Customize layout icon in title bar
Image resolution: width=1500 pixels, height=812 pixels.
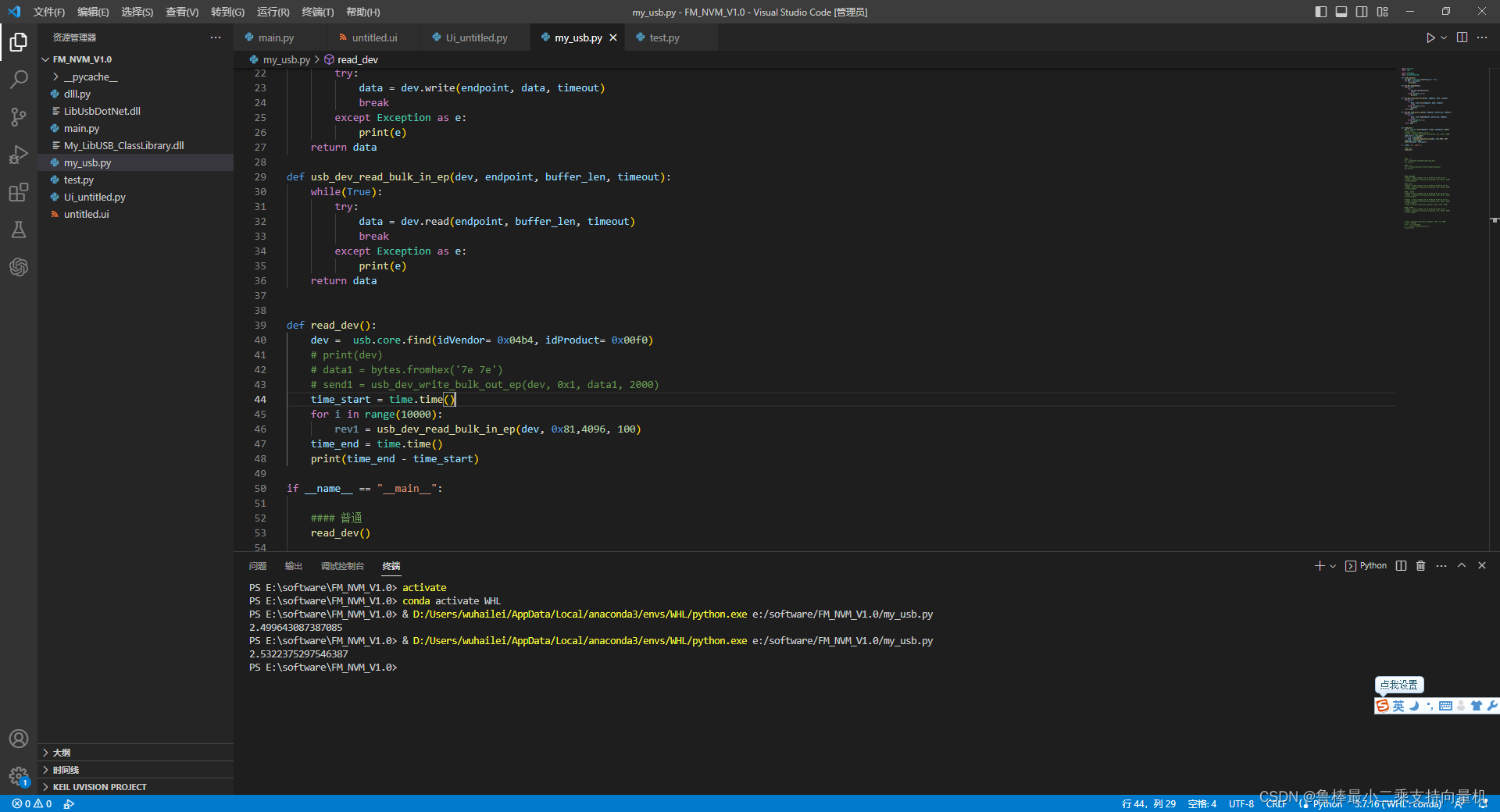pos(1383,12)
